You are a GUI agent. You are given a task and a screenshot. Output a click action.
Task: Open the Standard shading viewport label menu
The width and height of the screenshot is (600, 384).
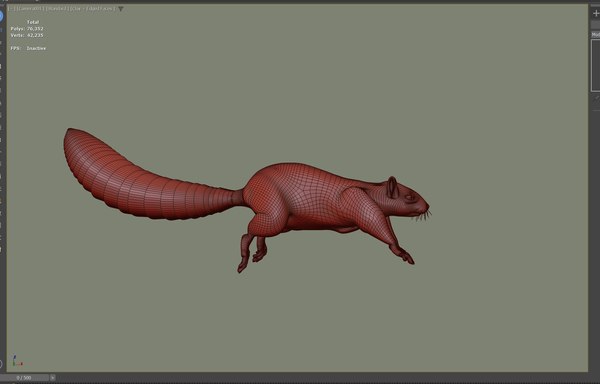[57, 8]
